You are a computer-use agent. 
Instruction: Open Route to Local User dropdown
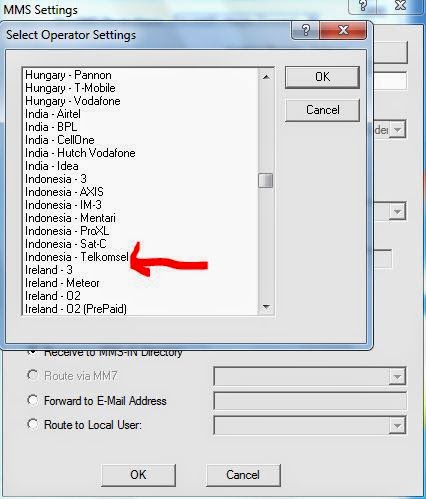(x=397, y=425)
